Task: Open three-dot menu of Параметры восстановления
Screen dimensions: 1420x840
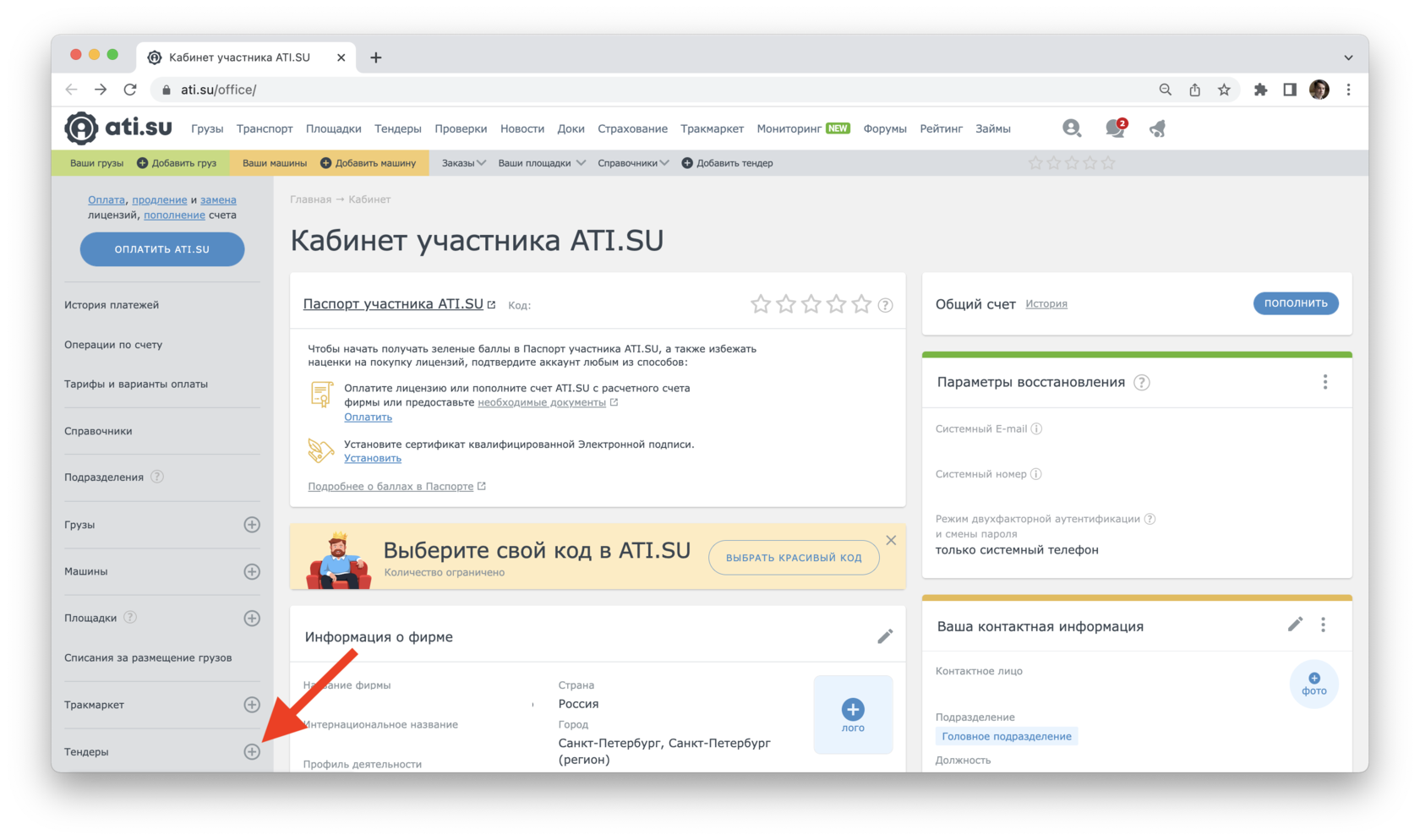Action: pyautogui.click(x=1324, y=382)
